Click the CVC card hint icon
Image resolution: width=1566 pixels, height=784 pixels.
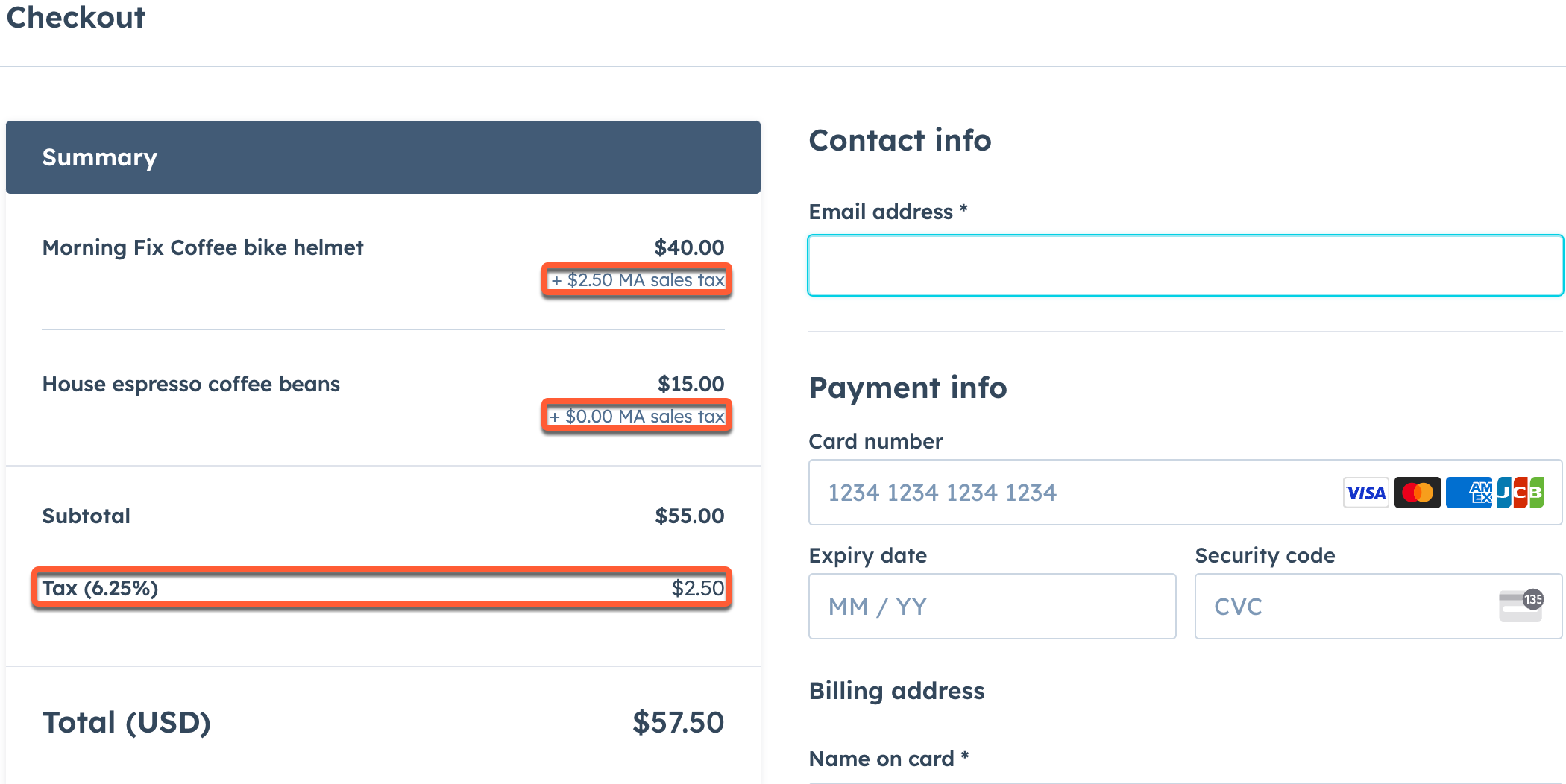point(1521,606)
